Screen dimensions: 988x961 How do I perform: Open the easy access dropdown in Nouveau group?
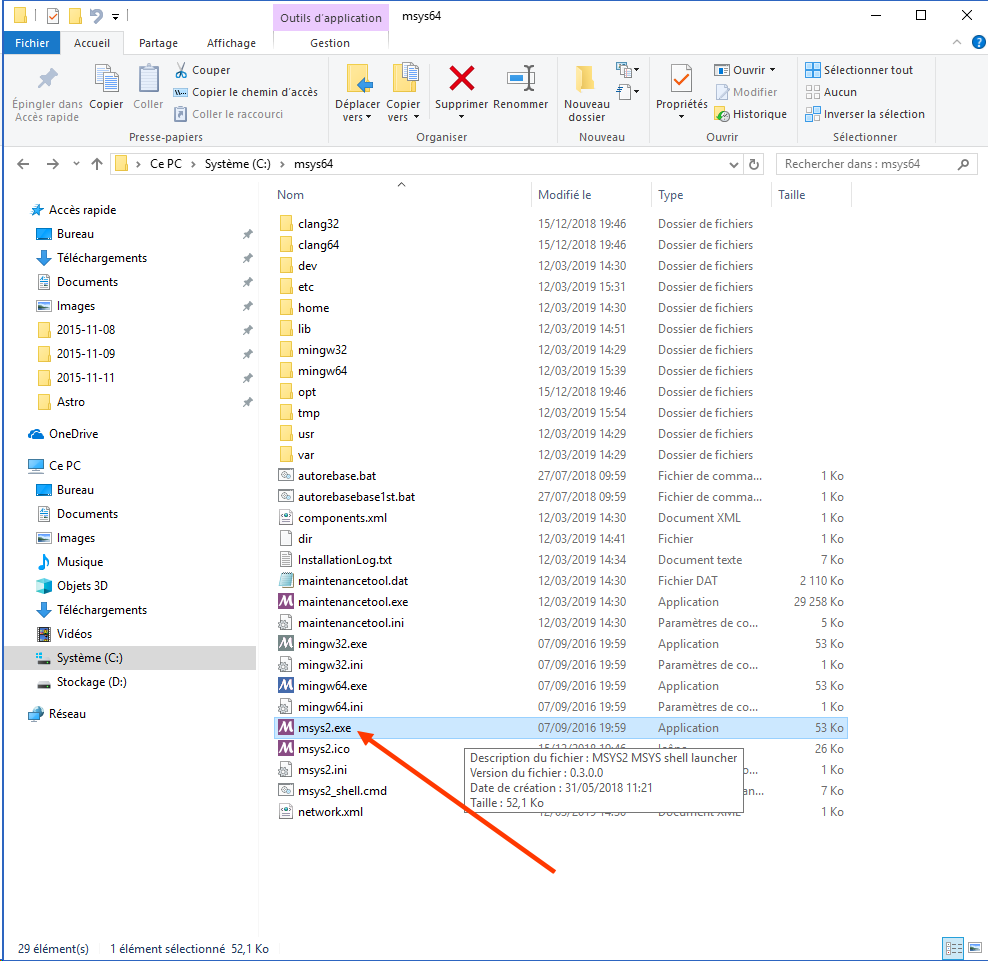point(628,92)
